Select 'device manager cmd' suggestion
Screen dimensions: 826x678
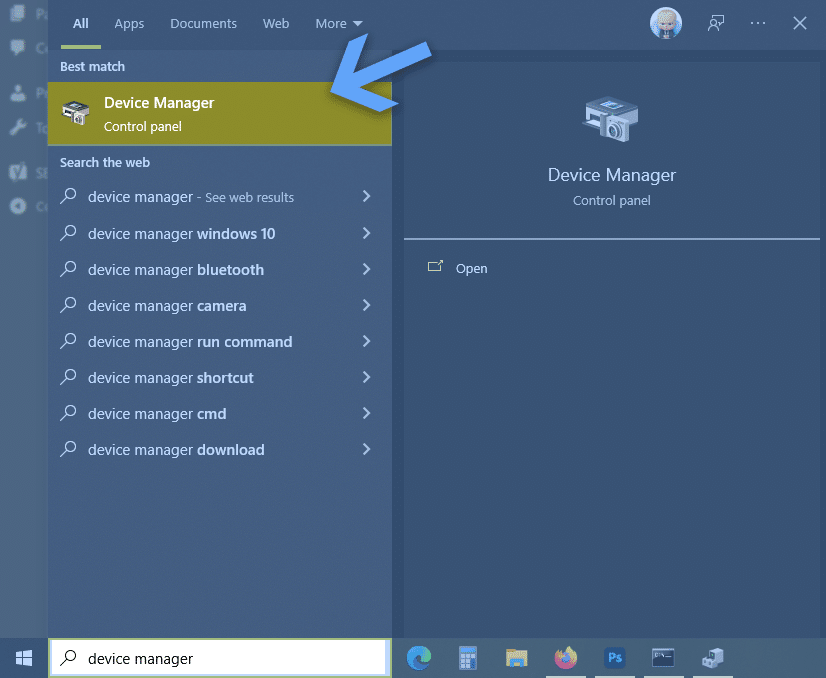220,414
